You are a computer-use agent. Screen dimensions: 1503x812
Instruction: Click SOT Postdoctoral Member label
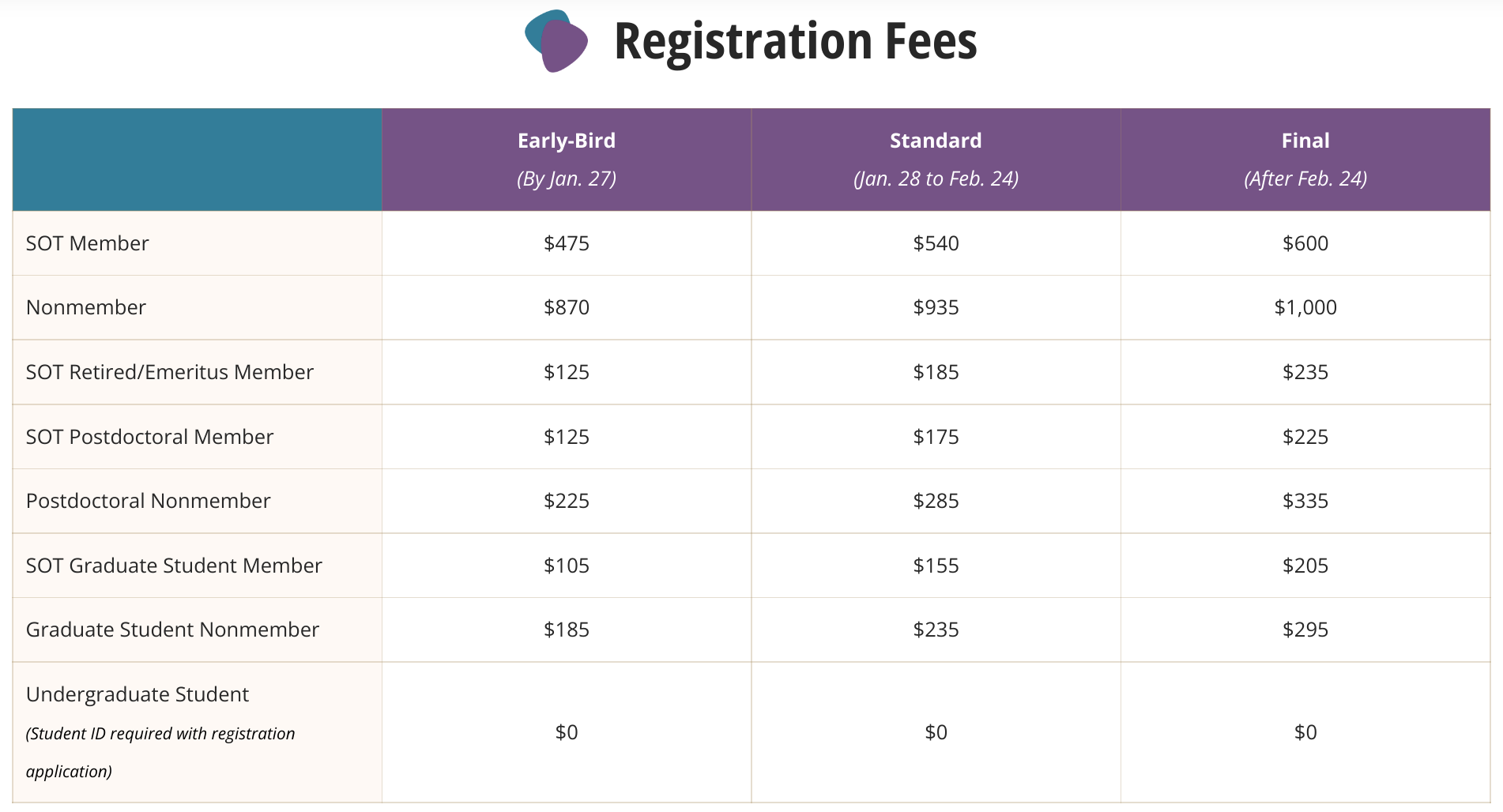(x=149, y=437)
